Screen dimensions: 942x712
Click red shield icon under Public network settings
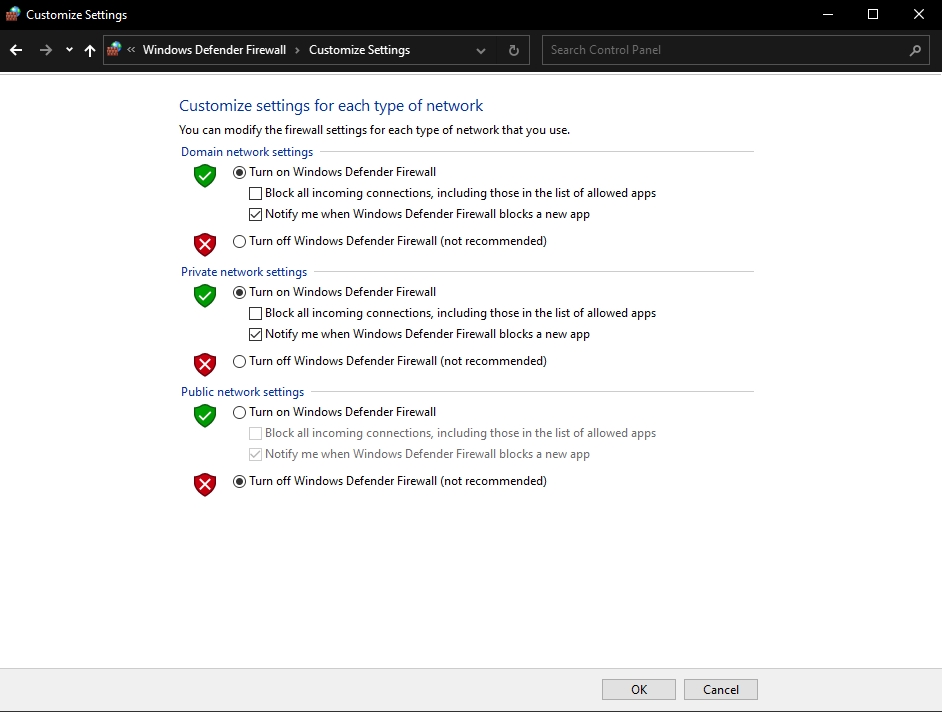pos(205,485)
